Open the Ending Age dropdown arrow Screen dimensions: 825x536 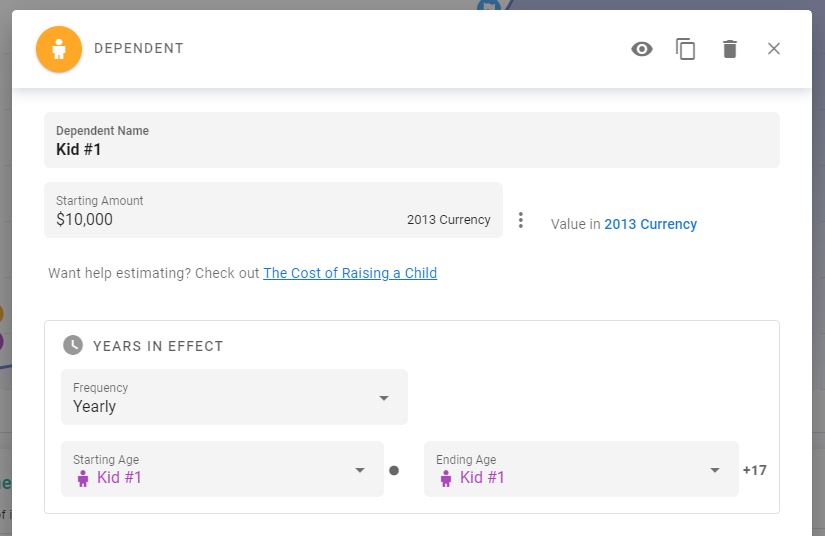point(715,470)
